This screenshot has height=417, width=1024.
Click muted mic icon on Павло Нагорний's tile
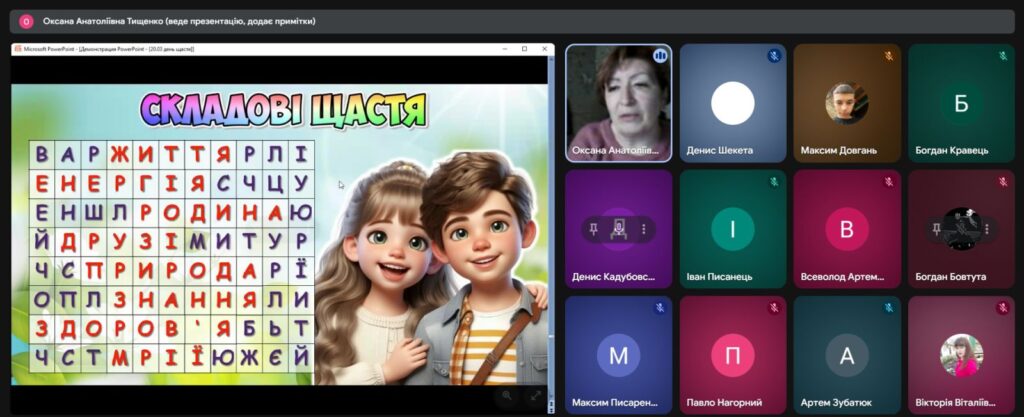tap(773, 308)
